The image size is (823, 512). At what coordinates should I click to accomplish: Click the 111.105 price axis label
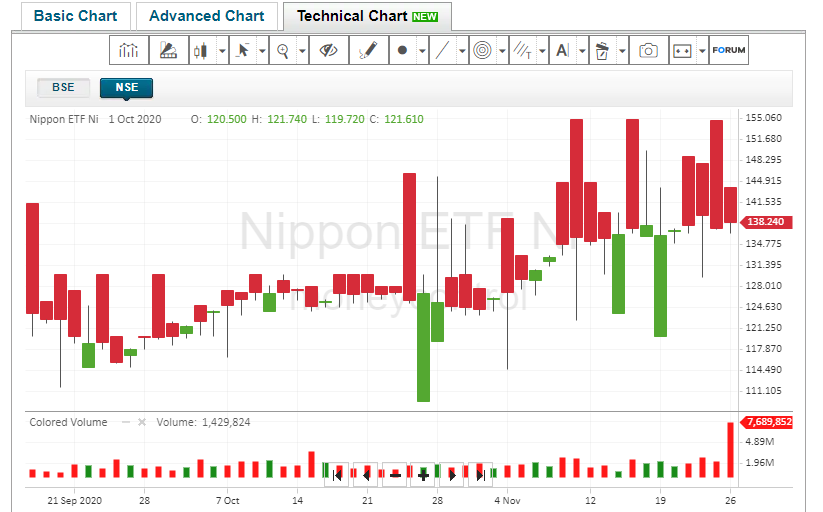coord(764,391)
